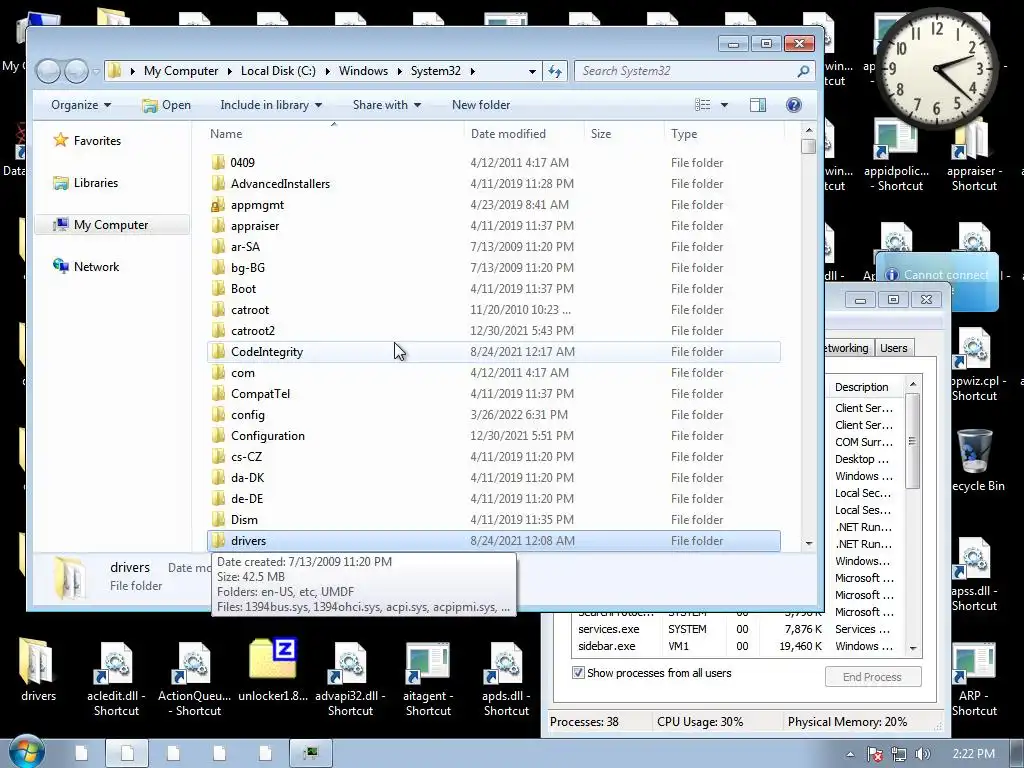Select advapi32.dll shortcut on desktop
The height and width of the screenshot is (768, 1024).
coord(350,677)
